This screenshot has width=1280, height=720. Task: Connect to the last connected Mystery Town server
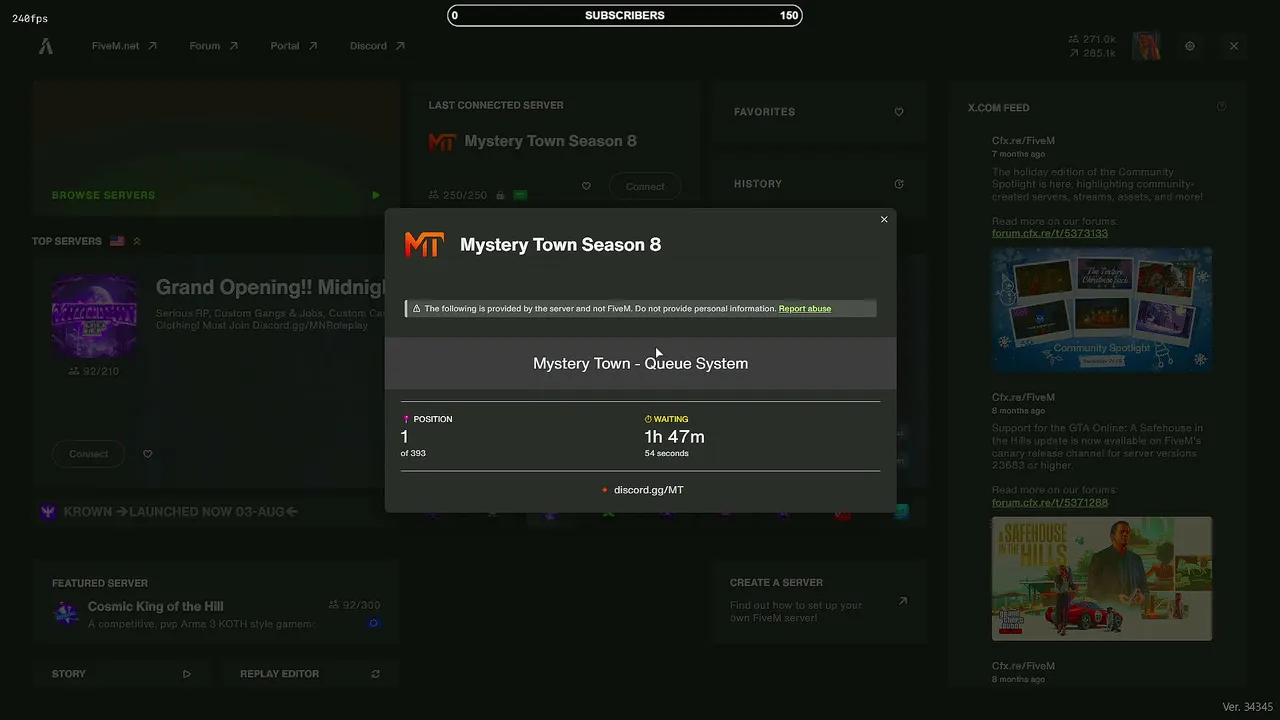645,186
